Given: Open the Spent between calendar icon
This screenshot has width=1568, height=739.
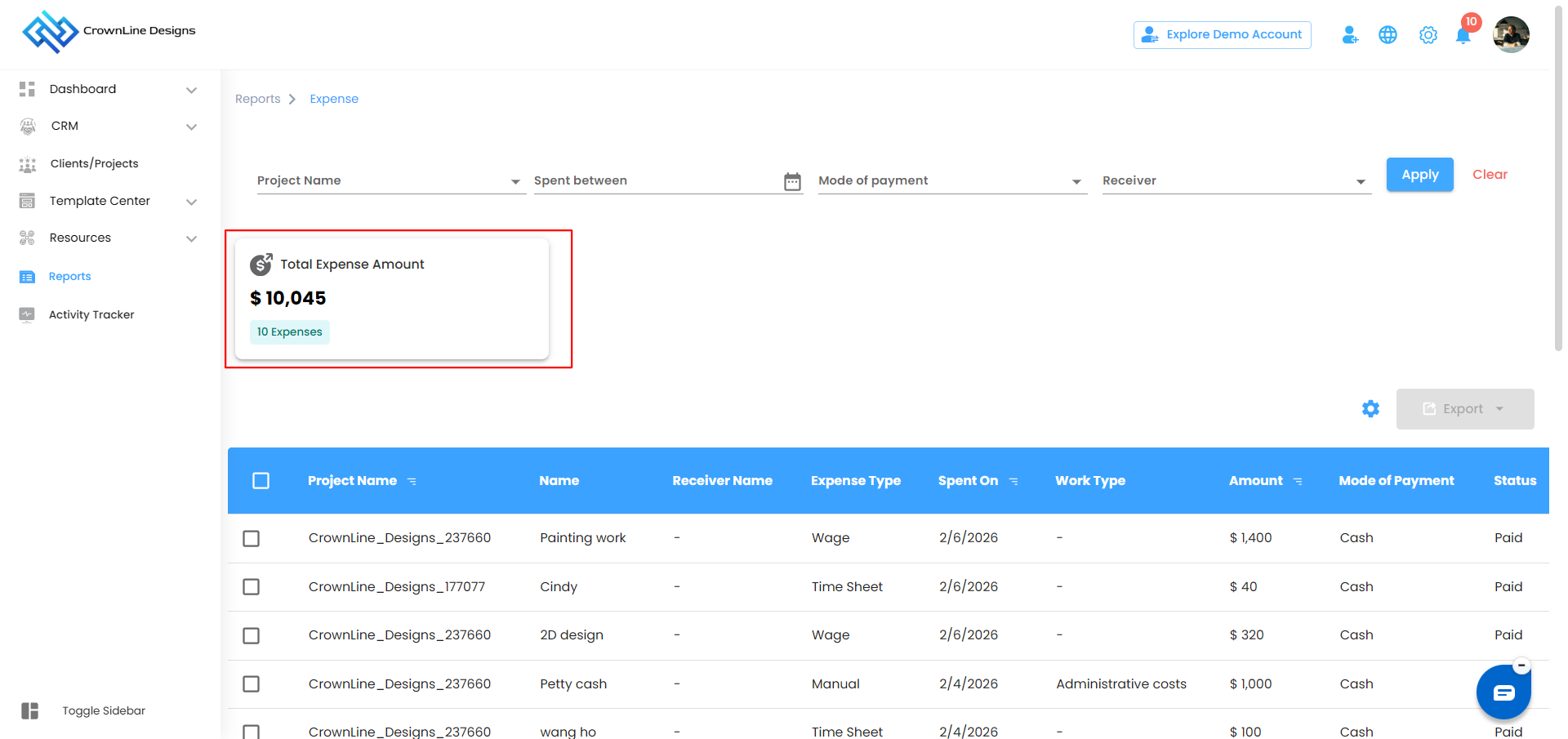Looking at the screenshot, I should (x=792, y=181).
